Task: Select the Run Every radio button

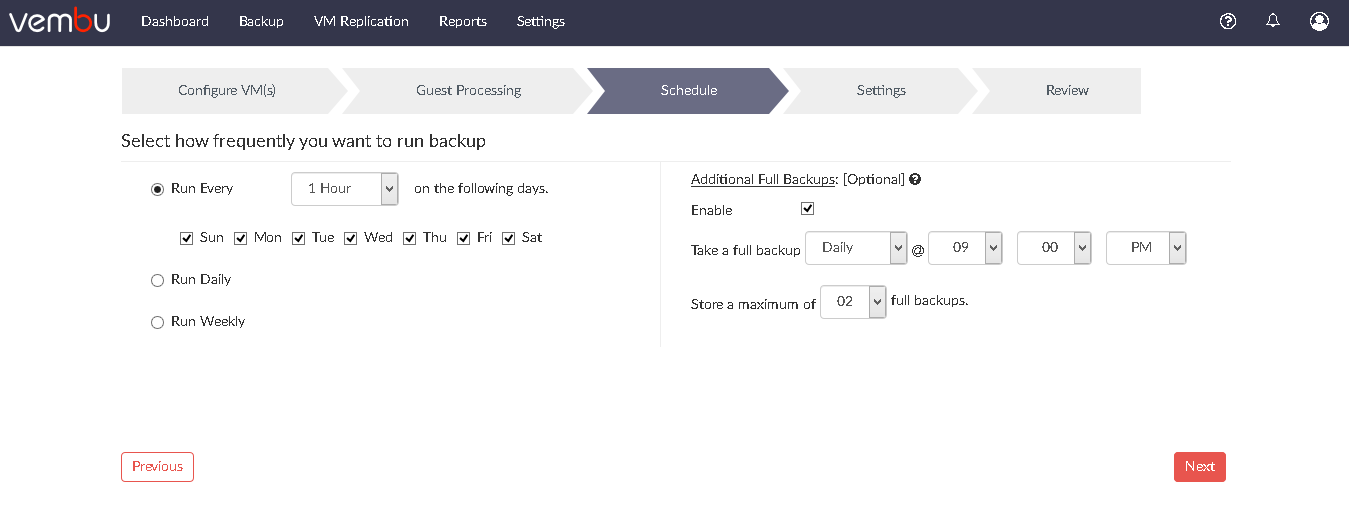Action: (x=157, y=189)
